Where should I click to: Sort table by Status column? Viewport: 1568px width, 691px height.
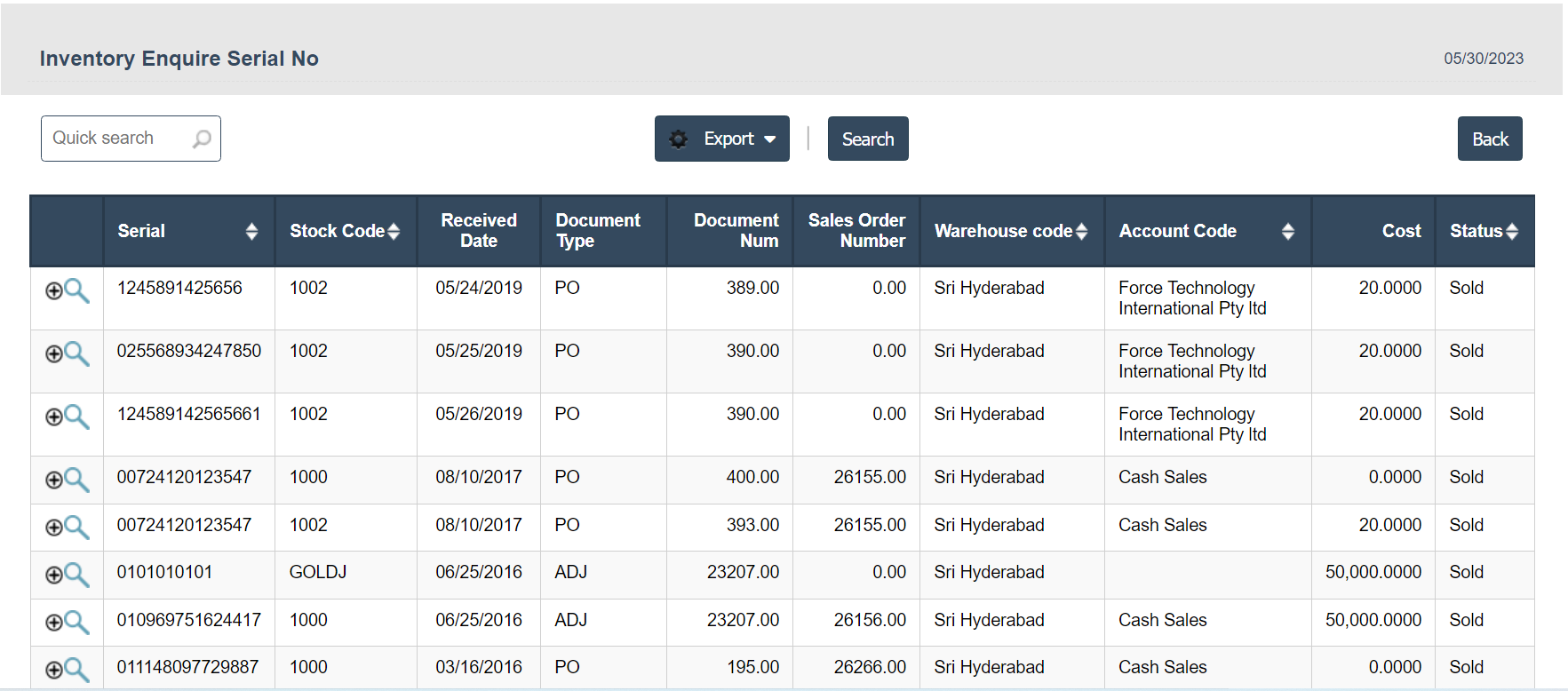coord(1512,232)
